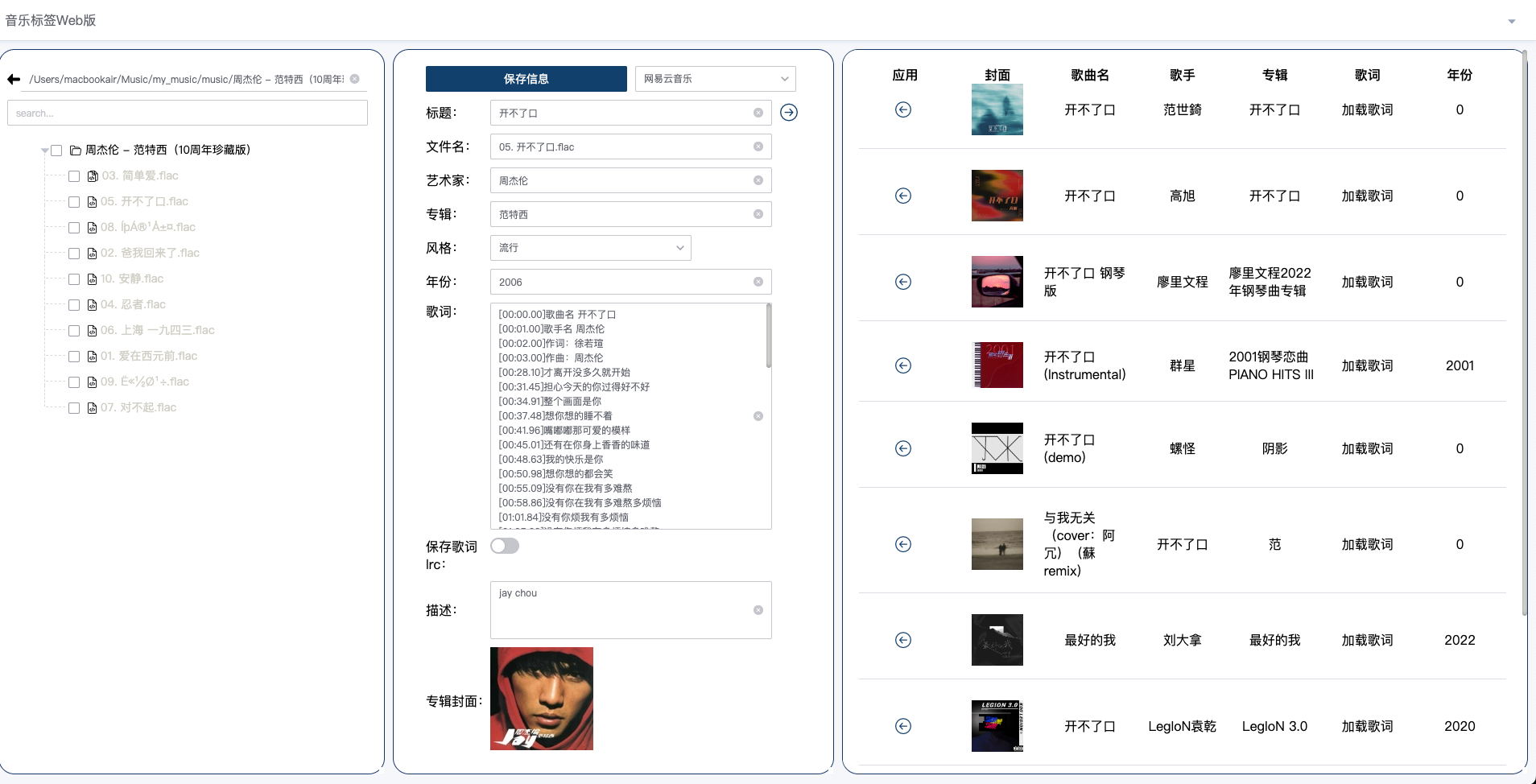Load lyrics for 高旭 row
Screen dimensions: 1536x784
(1367, 196)
